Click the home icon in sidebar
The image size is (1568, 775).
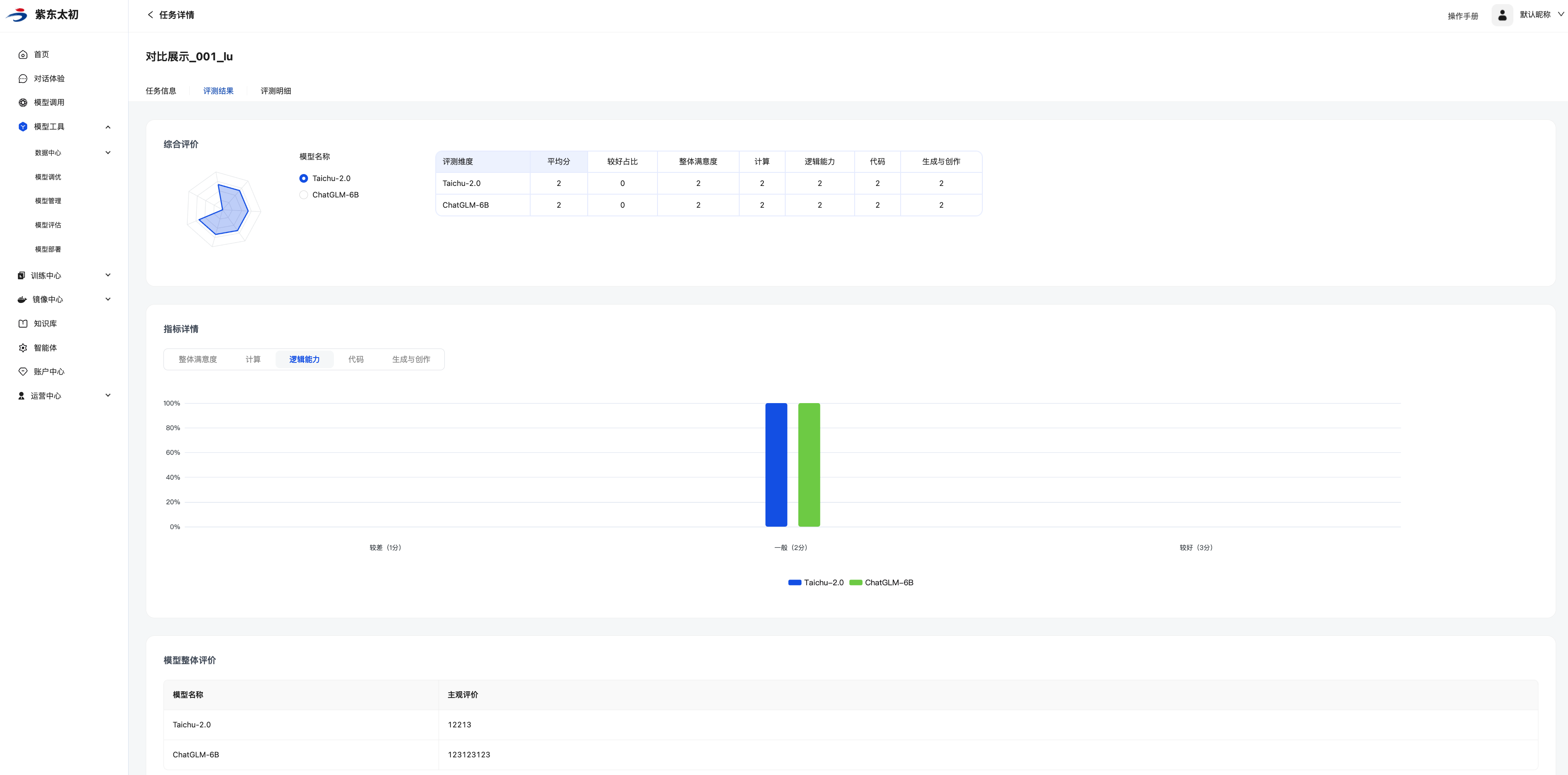point(23,55)
